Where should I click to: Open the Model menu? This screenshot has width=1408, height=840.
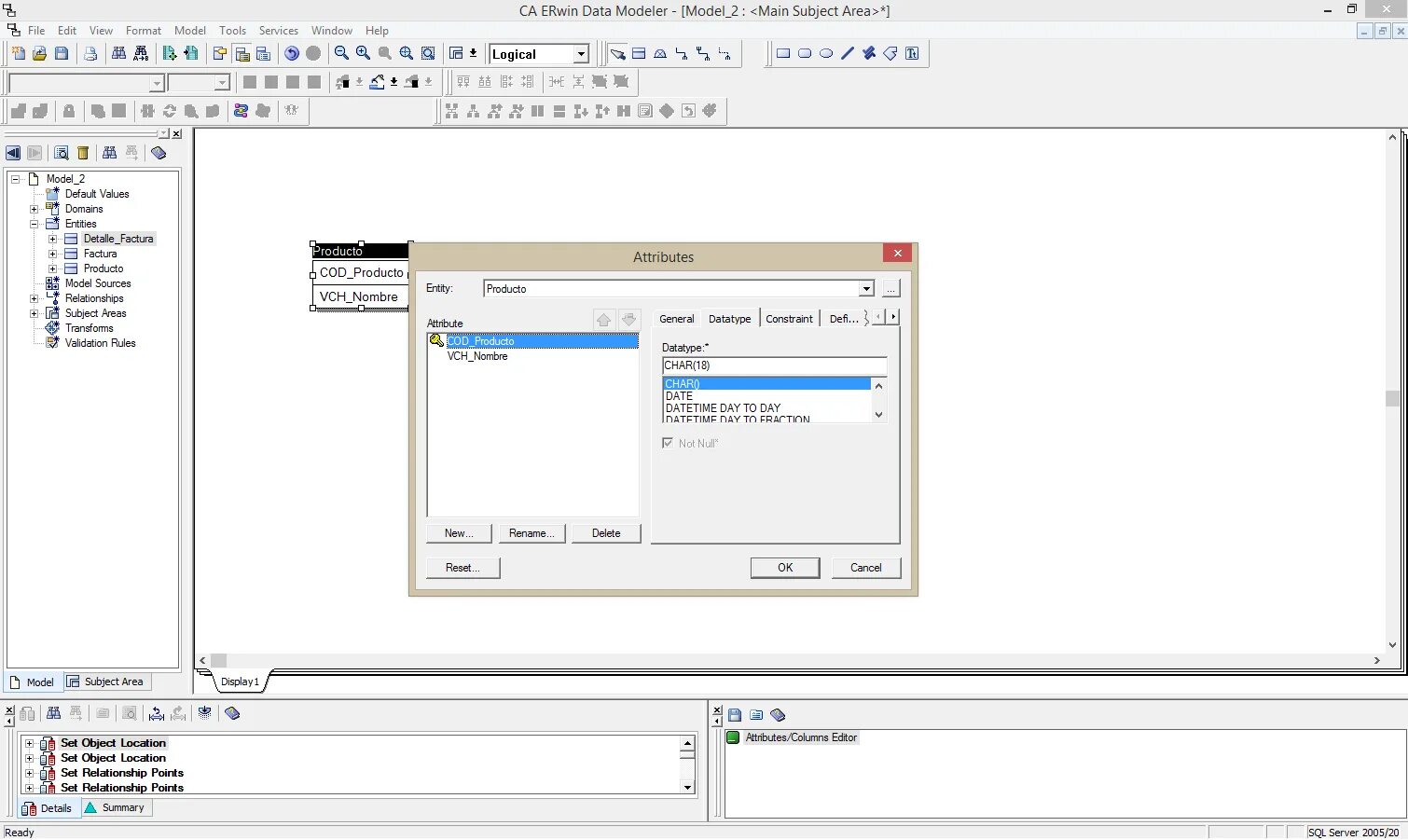tap(190, 31)
